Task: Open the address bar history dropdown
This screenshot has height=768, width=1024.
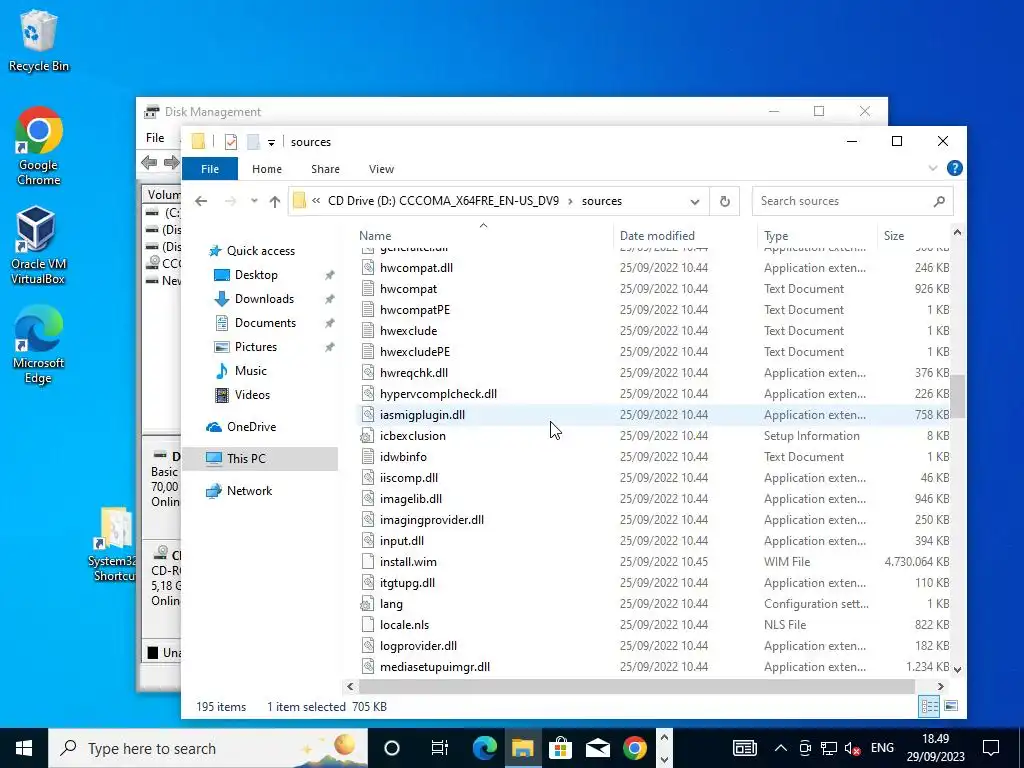Action: [695, 202]
